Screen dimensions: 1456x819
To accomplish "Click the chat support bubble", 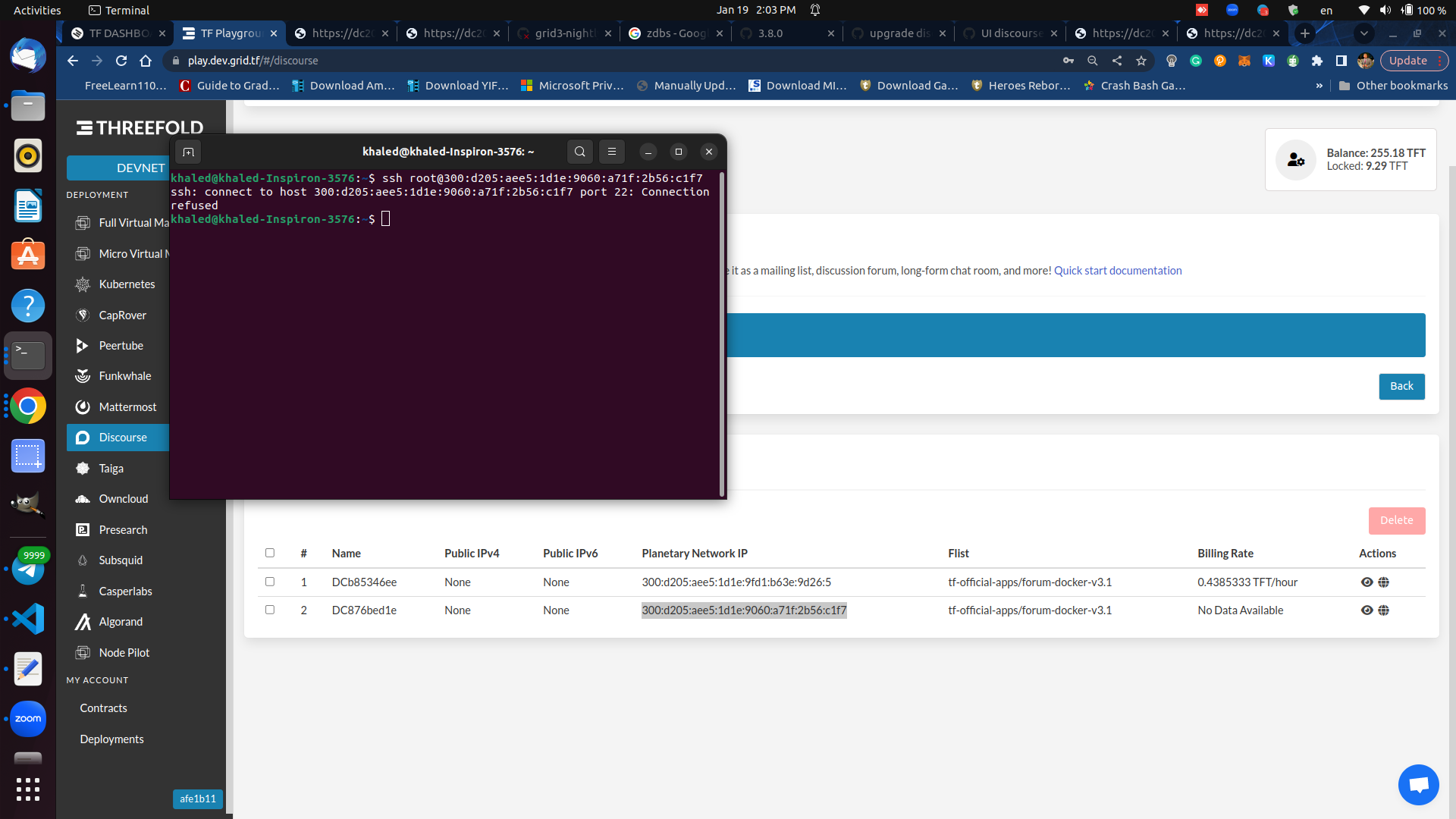I will pos(1417,784).
